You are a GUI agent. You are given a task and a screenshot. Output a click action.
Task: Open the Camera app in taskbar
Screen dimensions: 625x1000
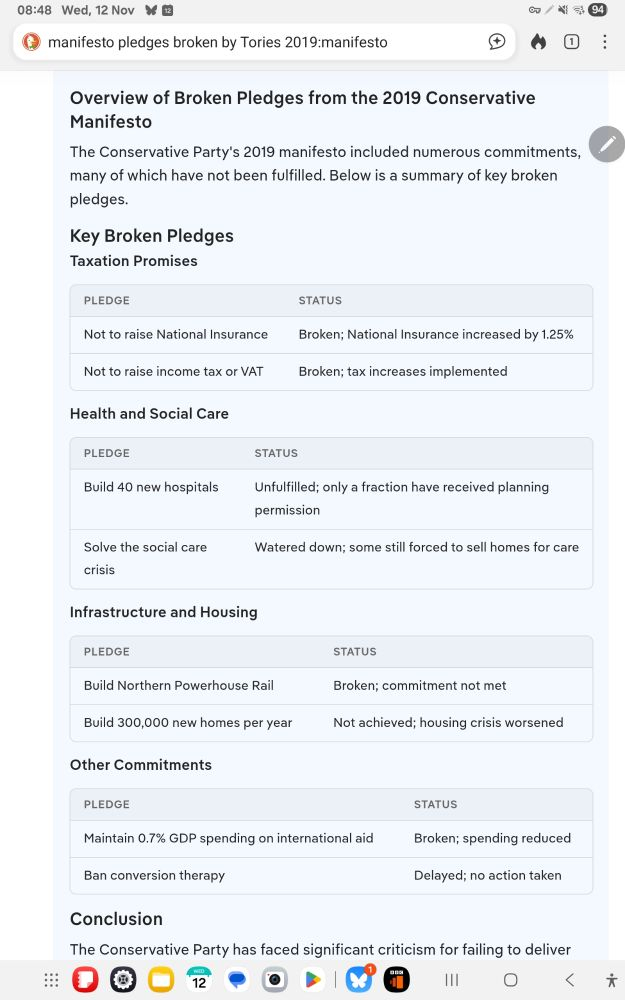(275, 980)
